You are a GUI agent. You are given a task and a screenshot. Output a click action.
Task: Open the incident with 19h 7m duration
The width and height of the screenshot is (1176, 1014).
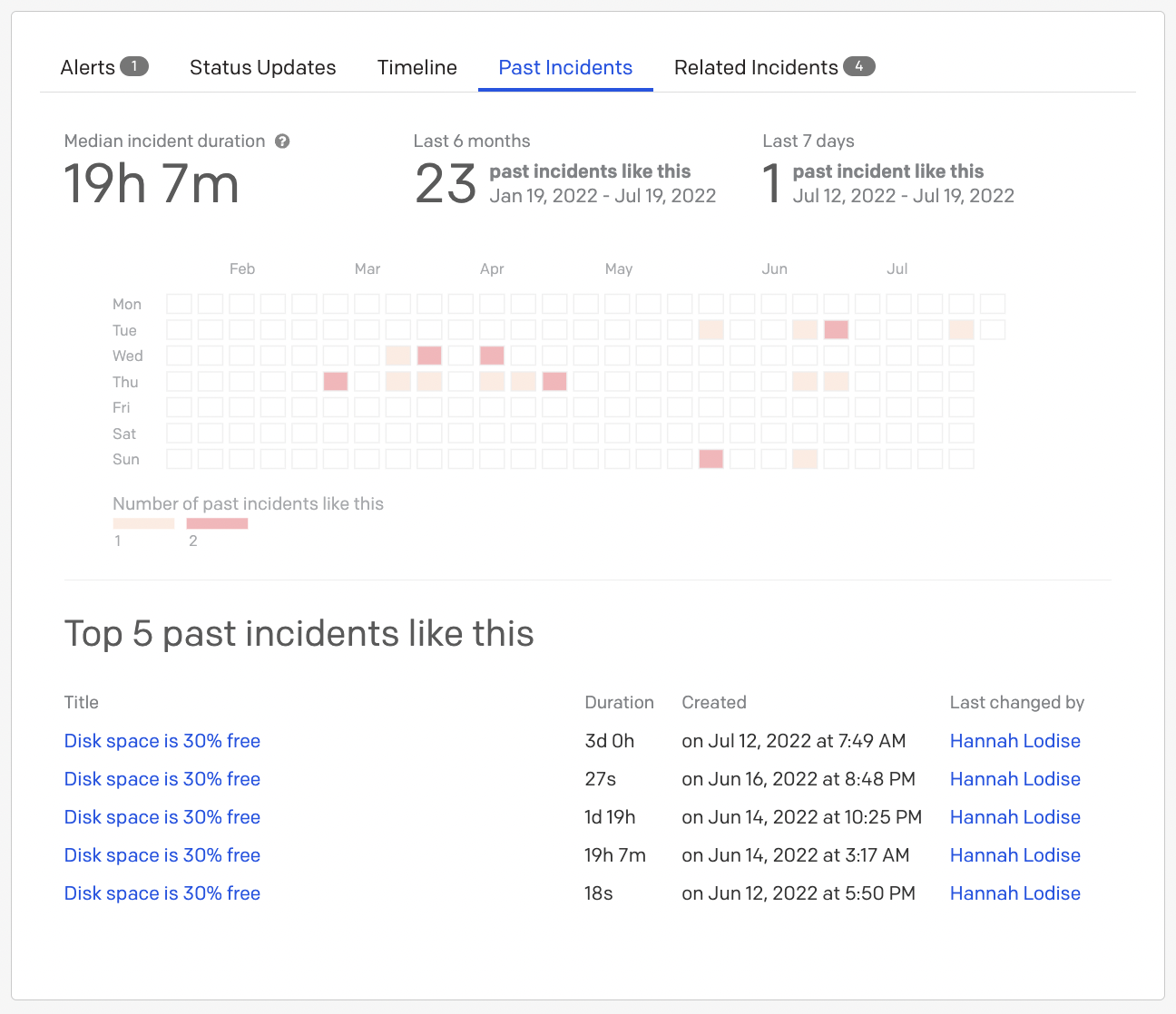[162, 855]
